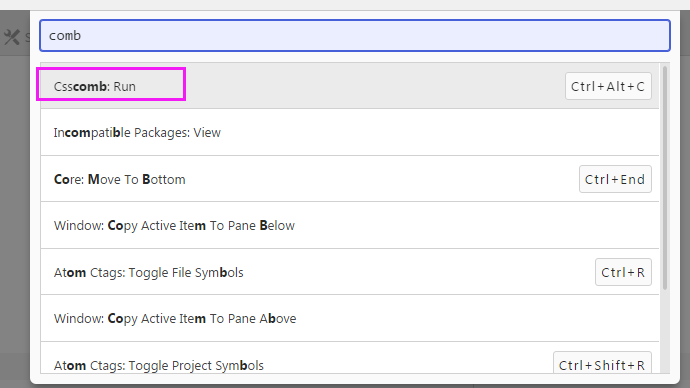Select Window: Copy Active Item To Pane Above
Image resolution: width=690 pixels, height=388 pixels.
point(350,318)
